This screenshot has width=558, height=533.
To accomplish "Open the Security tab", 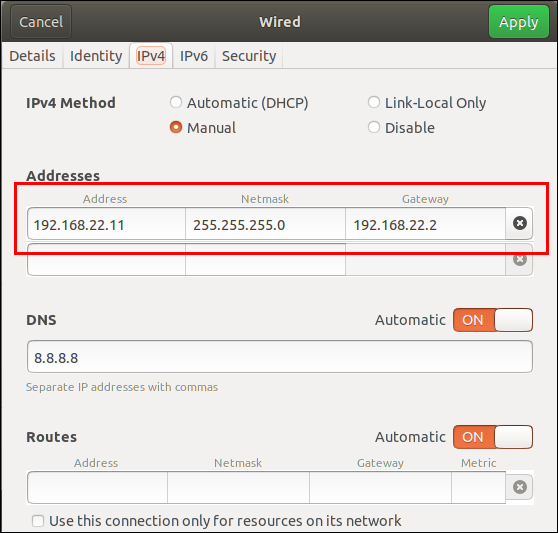I will (x=249, y=56).
